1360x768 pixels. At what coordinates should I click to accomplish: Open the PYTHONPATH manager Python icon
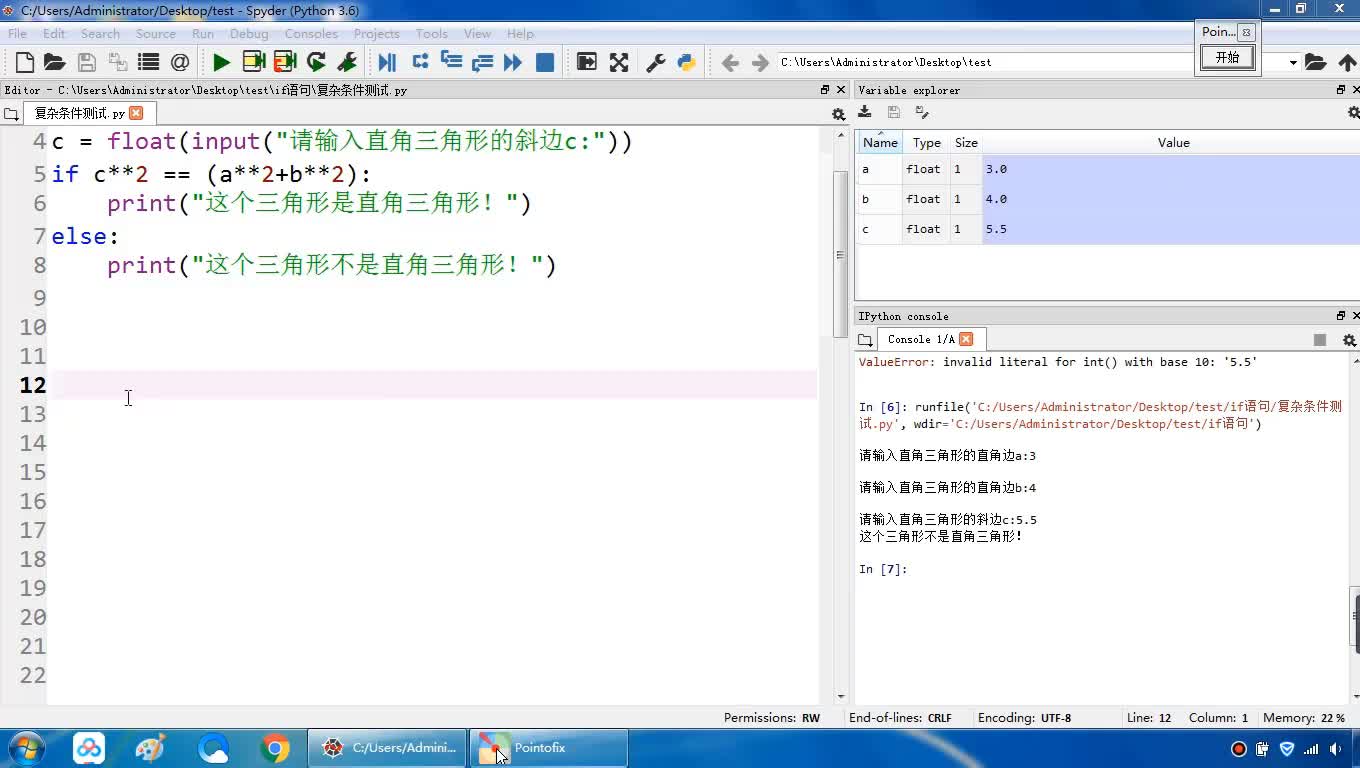pos(686,62)
